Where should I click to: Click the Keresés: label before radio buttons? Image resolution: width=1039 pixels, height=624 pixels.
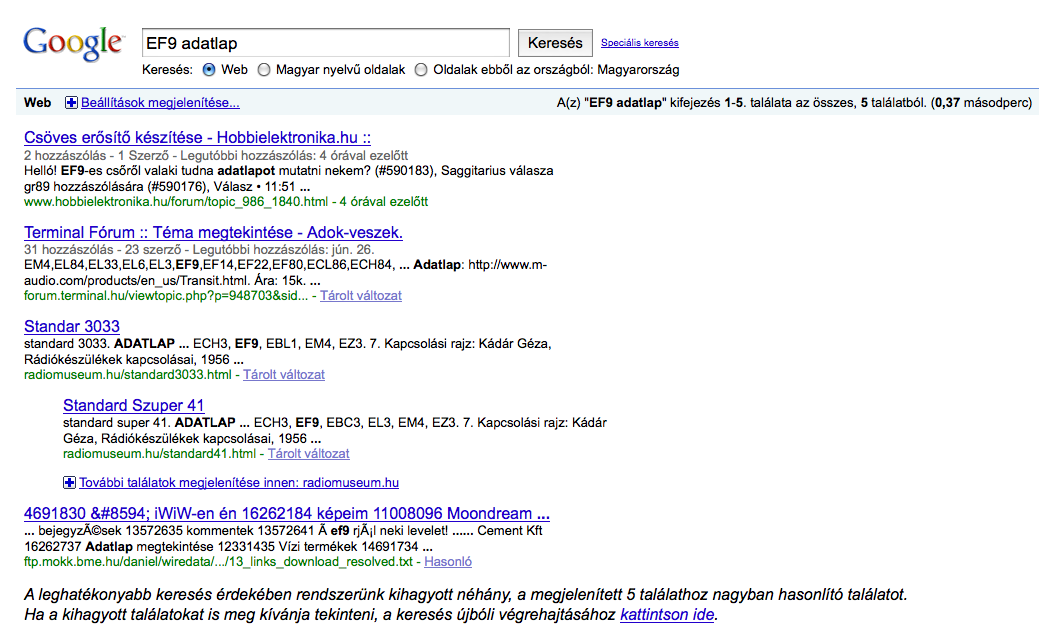tap(167, 70)
